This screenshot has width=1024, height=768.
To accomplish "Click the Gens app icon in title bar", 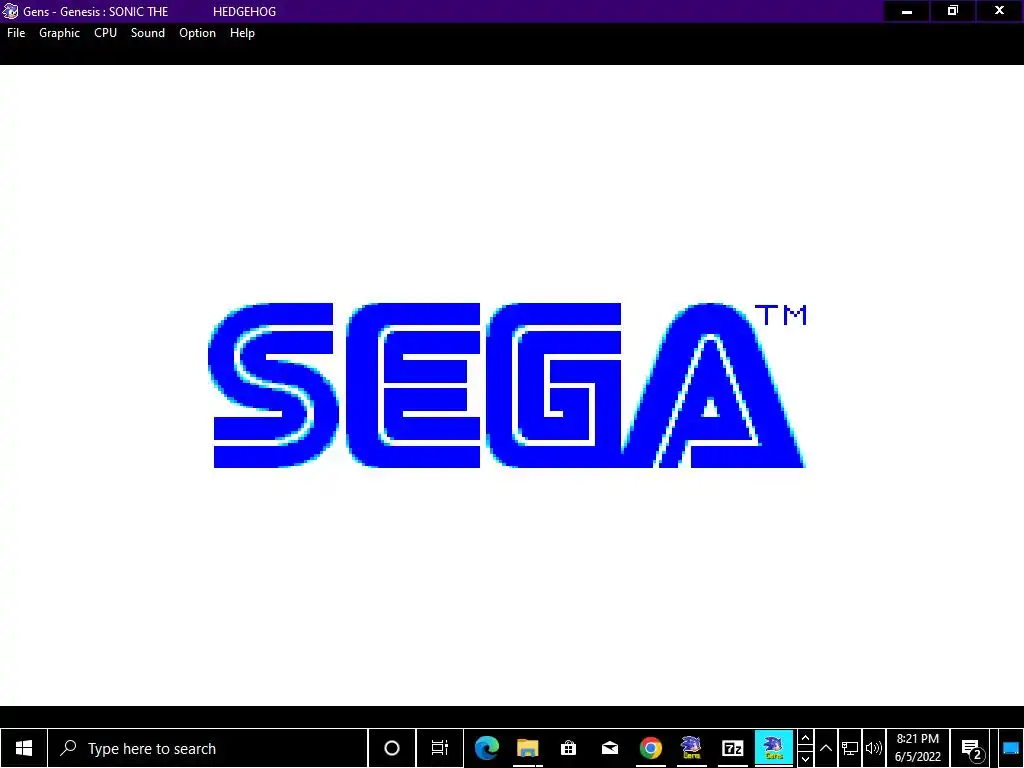I will click(x=10, y=11).
